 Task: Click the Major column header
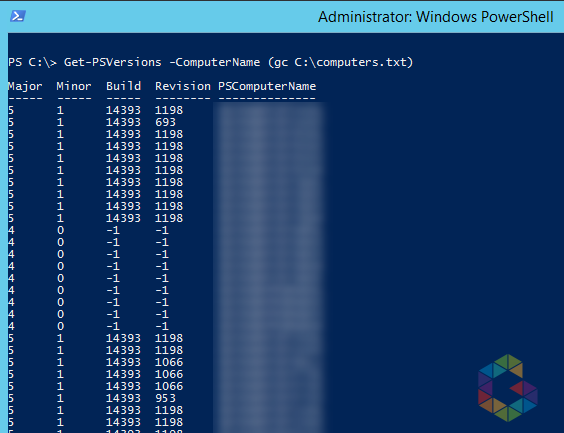click(x=25, y=86)
